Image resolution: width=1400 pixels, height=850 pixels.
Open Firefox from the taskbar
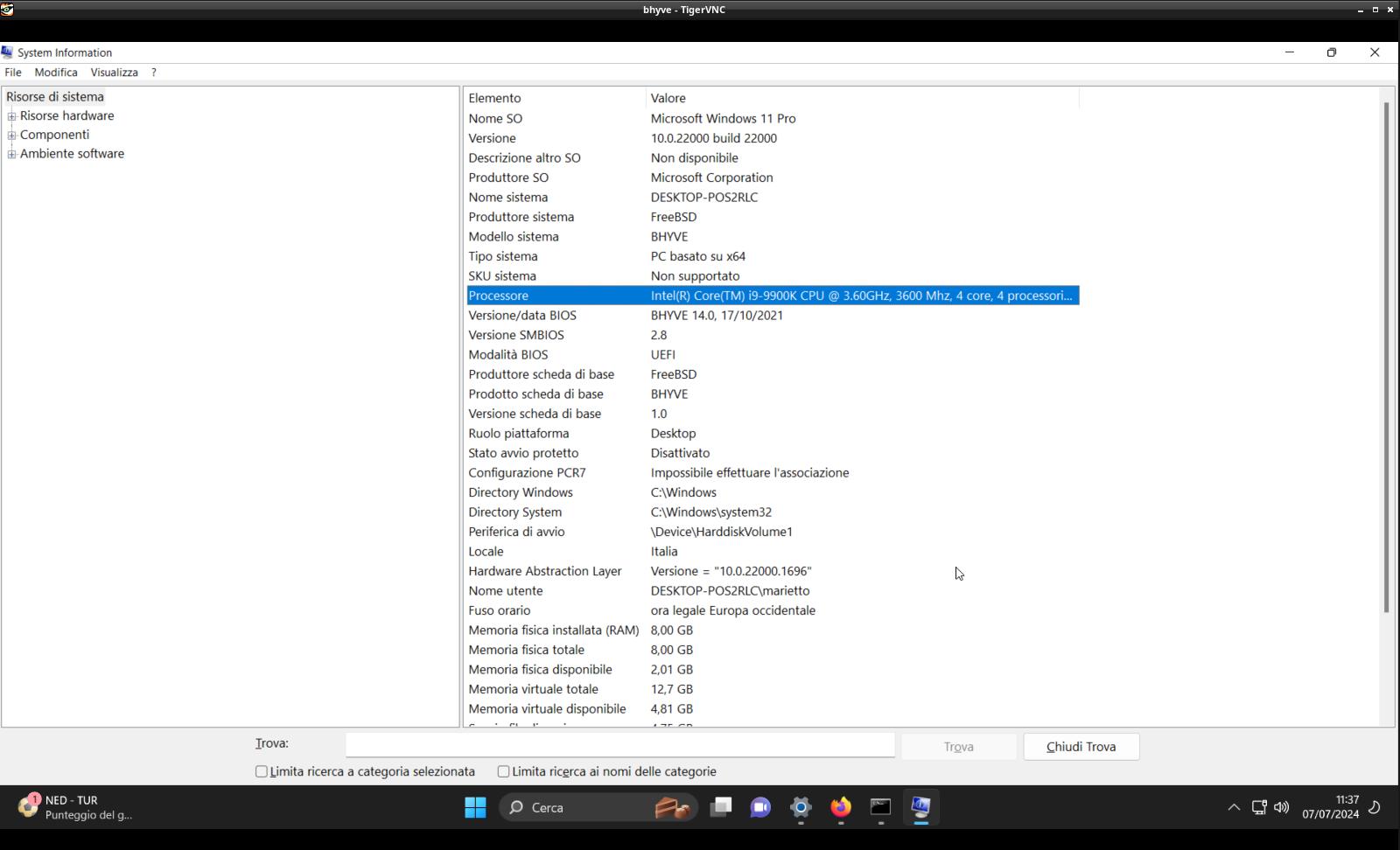click(x=841, y=807)
